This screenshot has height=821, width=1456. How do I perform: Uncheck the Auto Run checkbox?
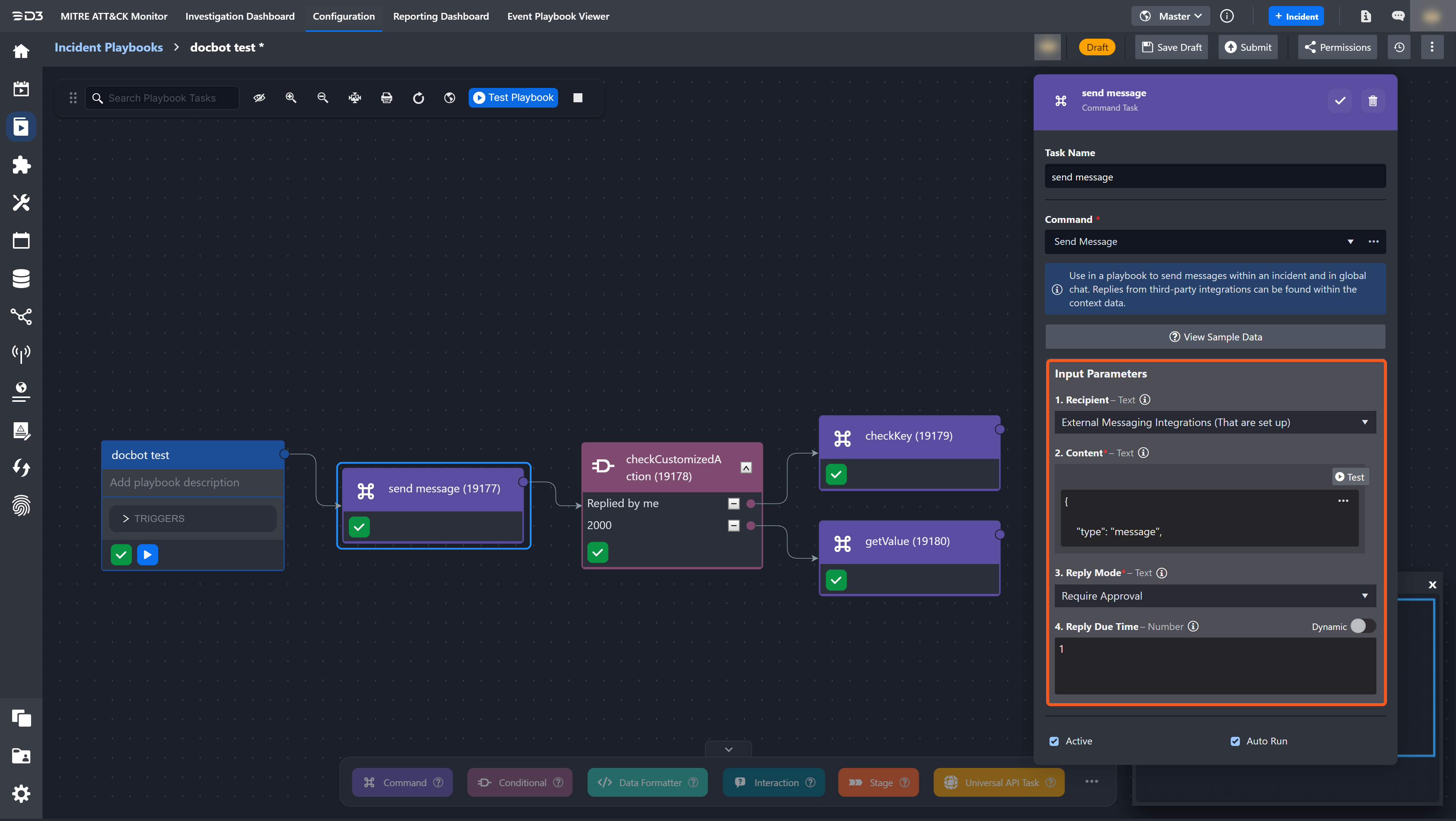1235,741
